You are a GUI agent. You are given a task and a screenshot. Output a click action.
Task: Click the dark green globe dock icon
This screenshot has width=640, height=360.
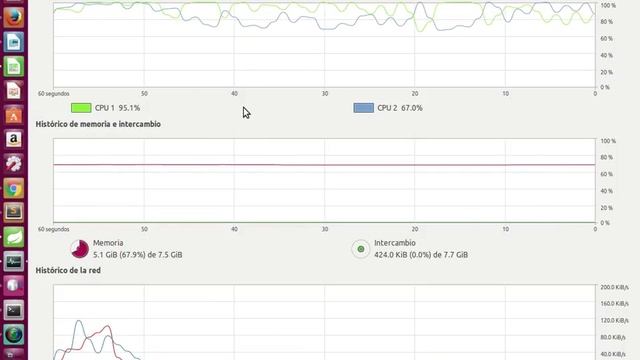pyautogui.click(x=13, y=335)
